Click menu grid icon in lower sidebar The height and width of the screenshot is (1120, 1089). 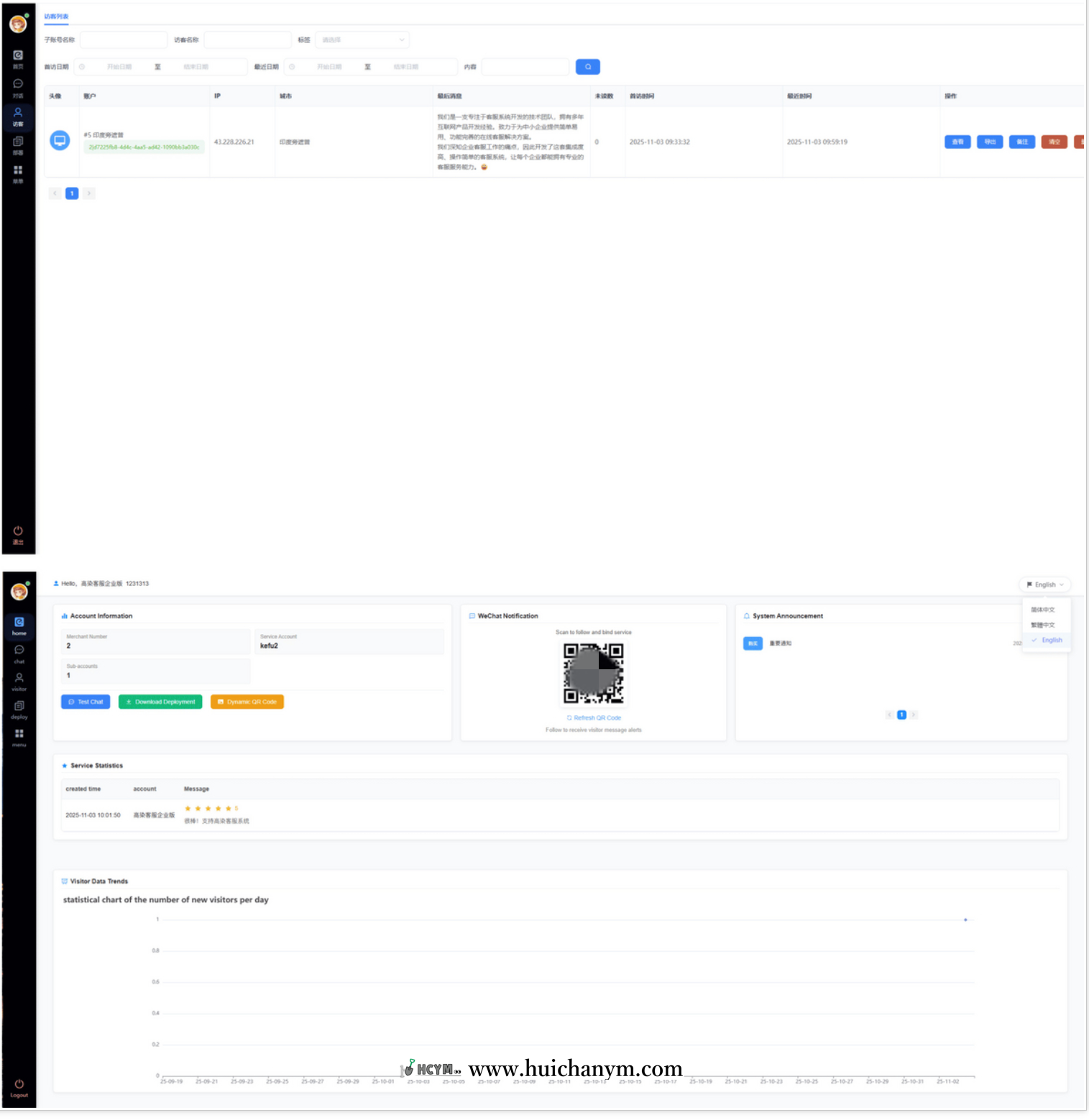19,737
